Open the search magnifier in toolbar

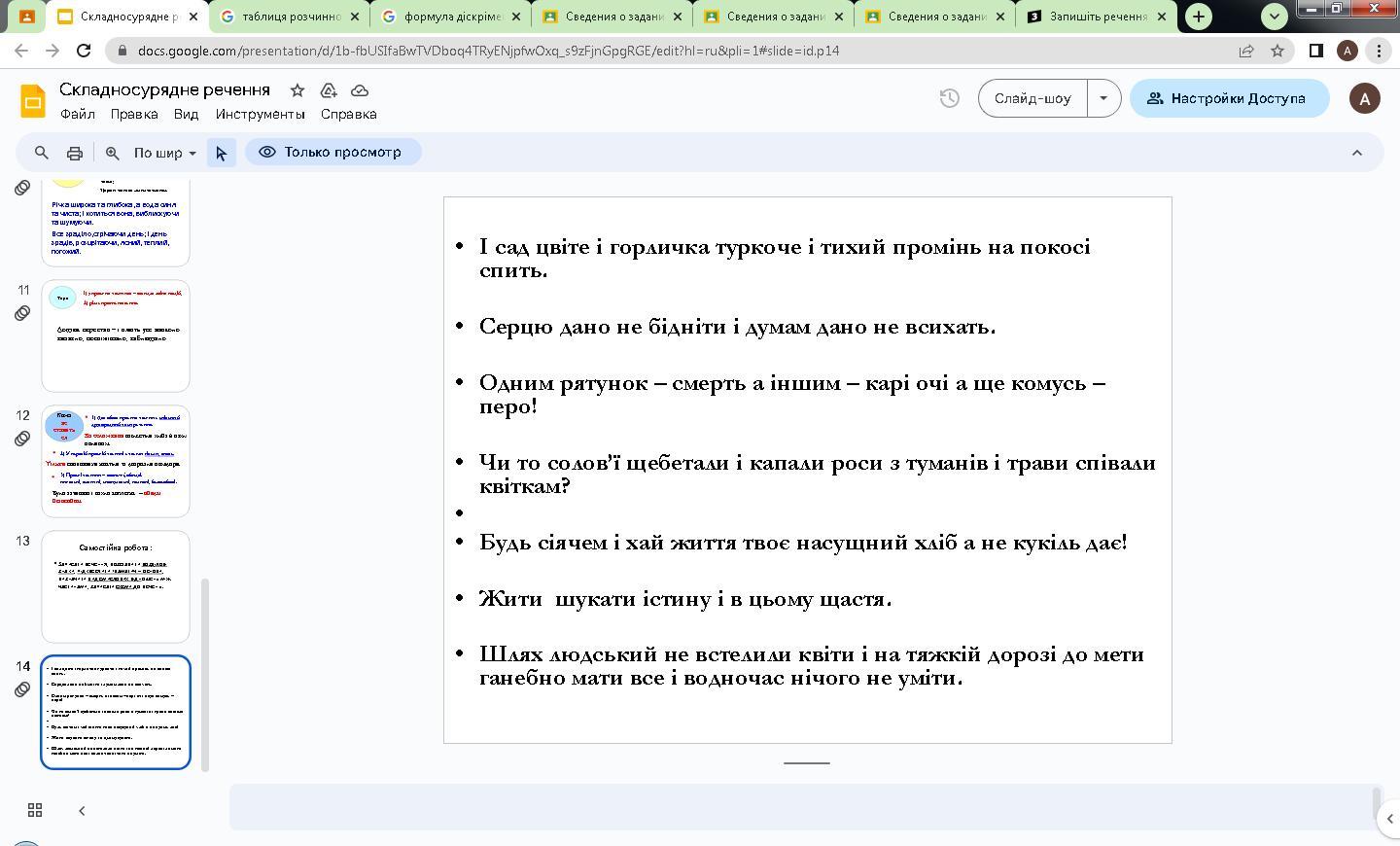tap(41, 153)
